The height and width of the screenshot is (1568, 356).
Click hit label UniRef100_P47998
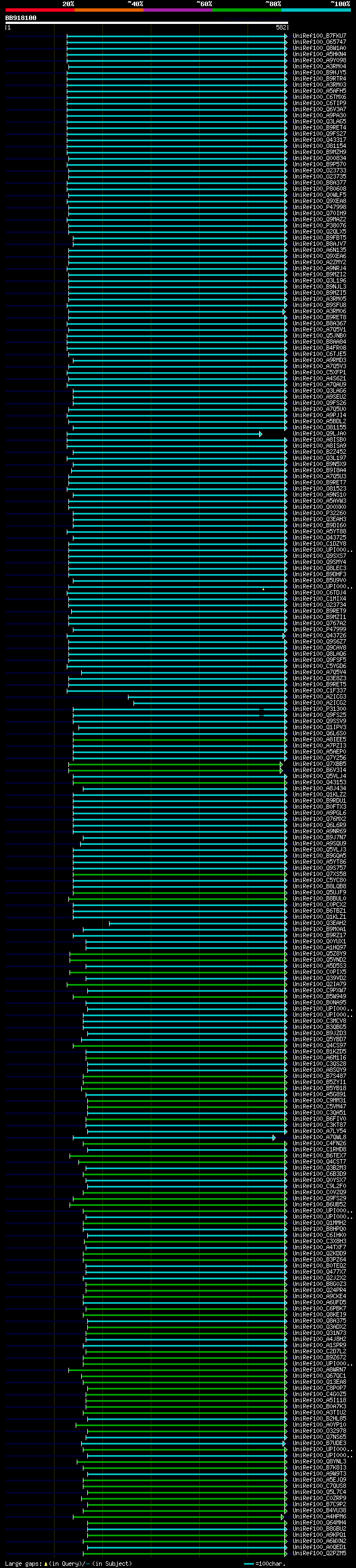coord(319,207)
